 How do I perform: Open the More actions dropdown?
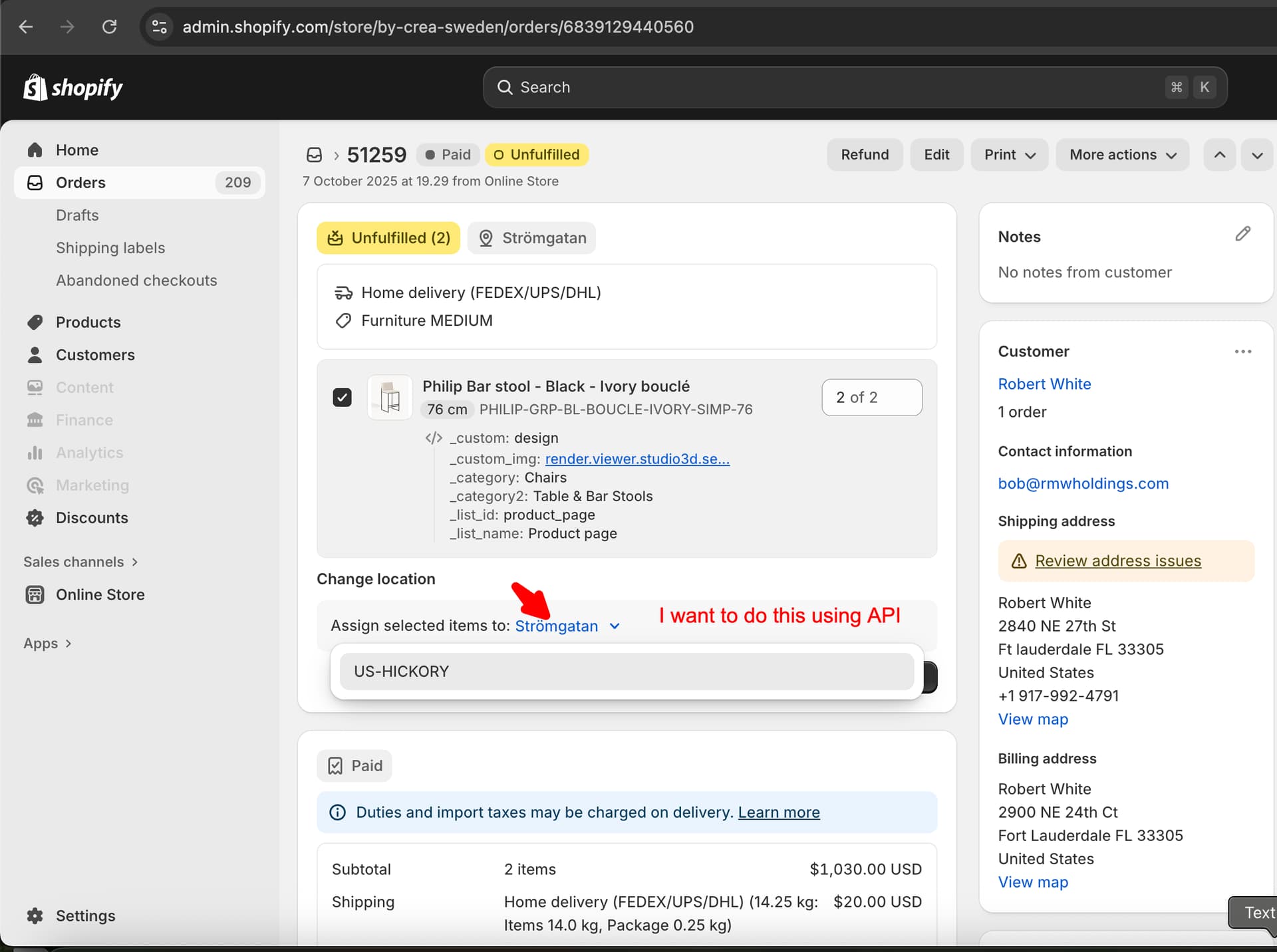click(x=1122, y=155)
